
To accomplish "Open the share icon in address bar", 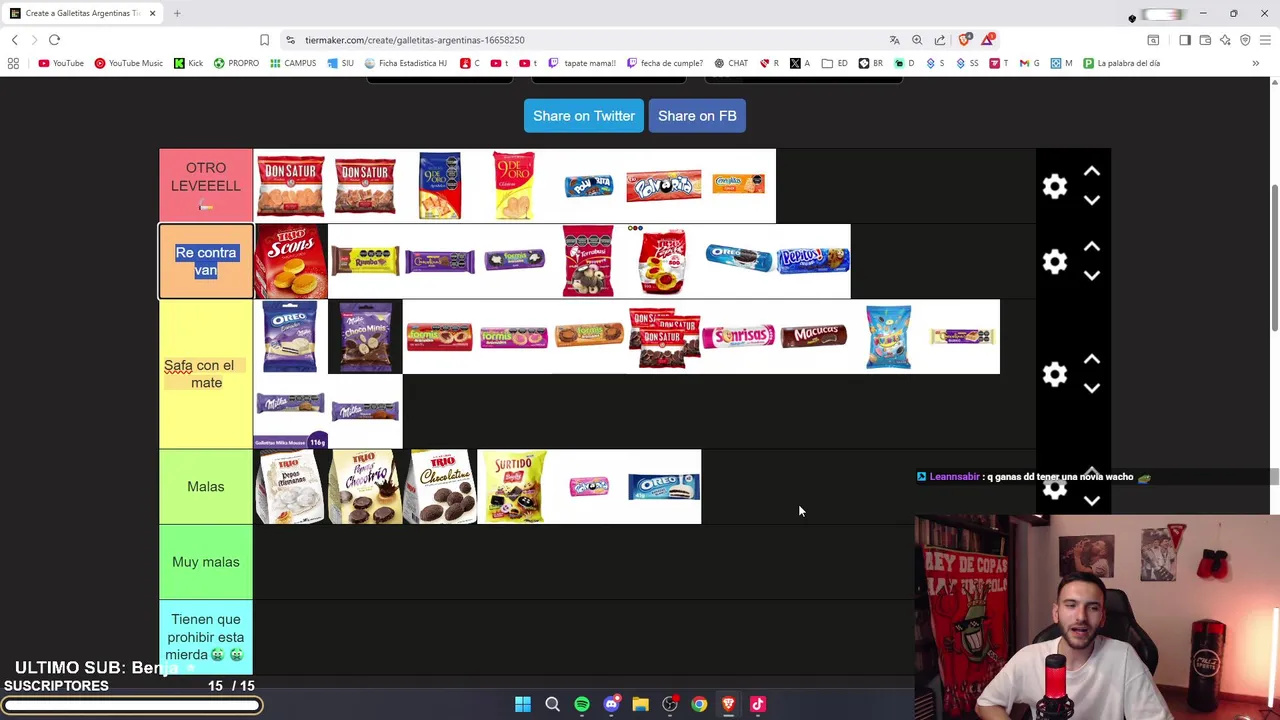I will tap(940, 40).
